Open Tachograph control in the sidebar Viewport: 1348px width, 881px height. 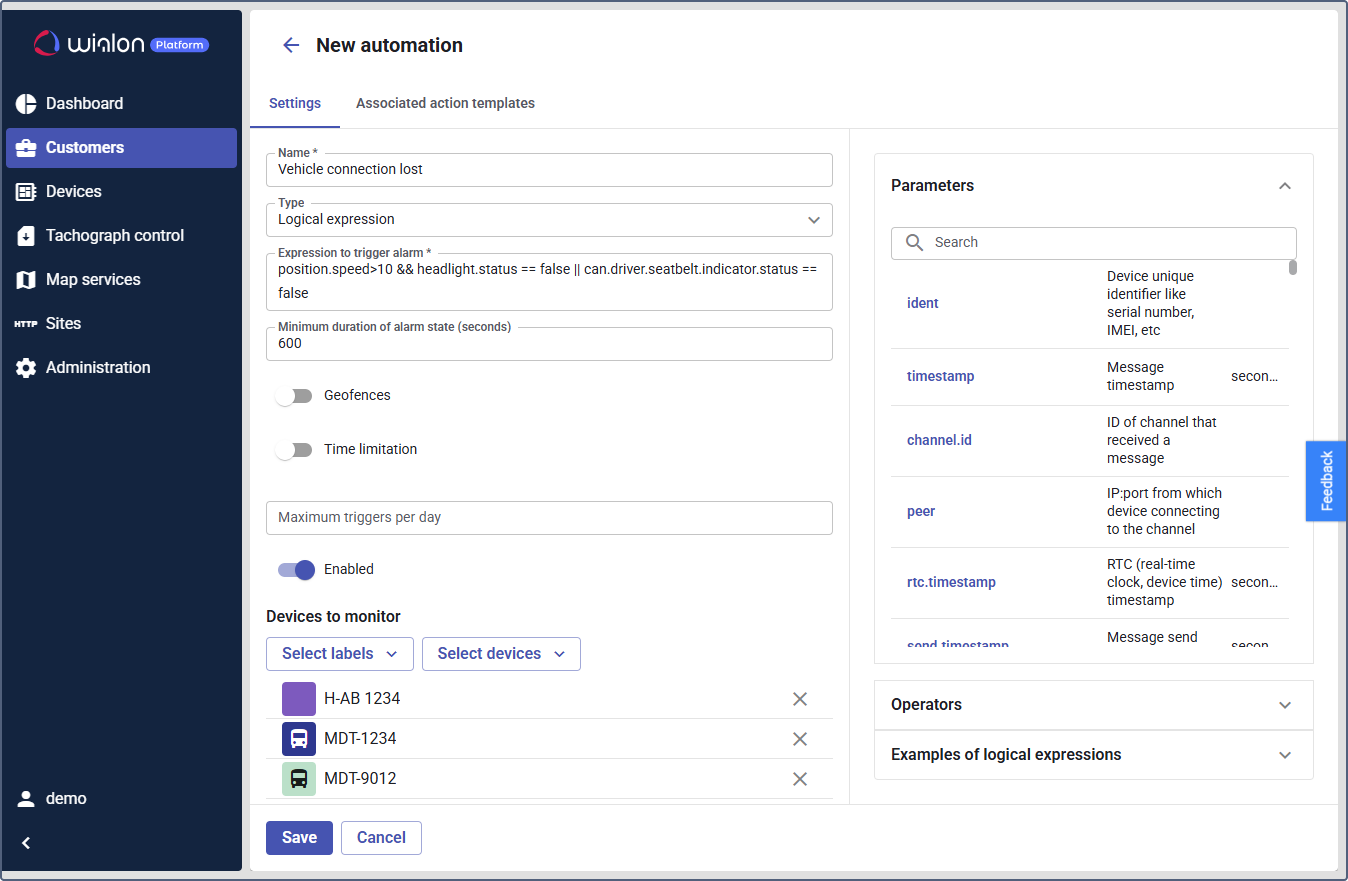114,236
